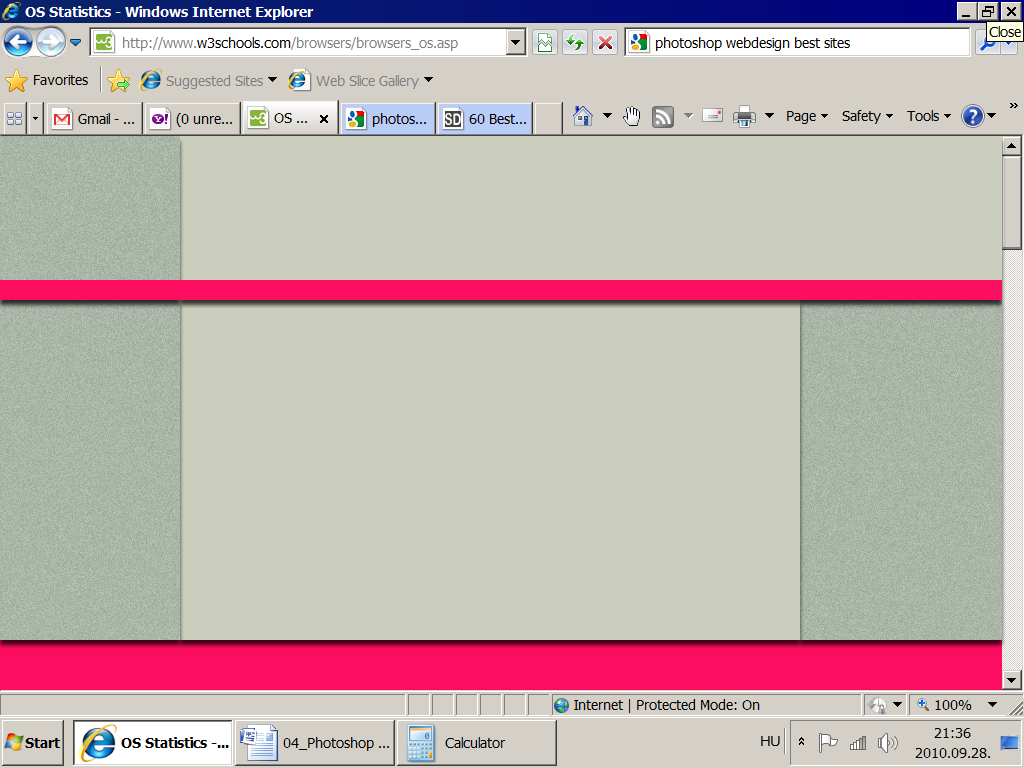Select OS Statistics taskbar button
Viewport: 1024px width, 768px height.
[152, 743]
